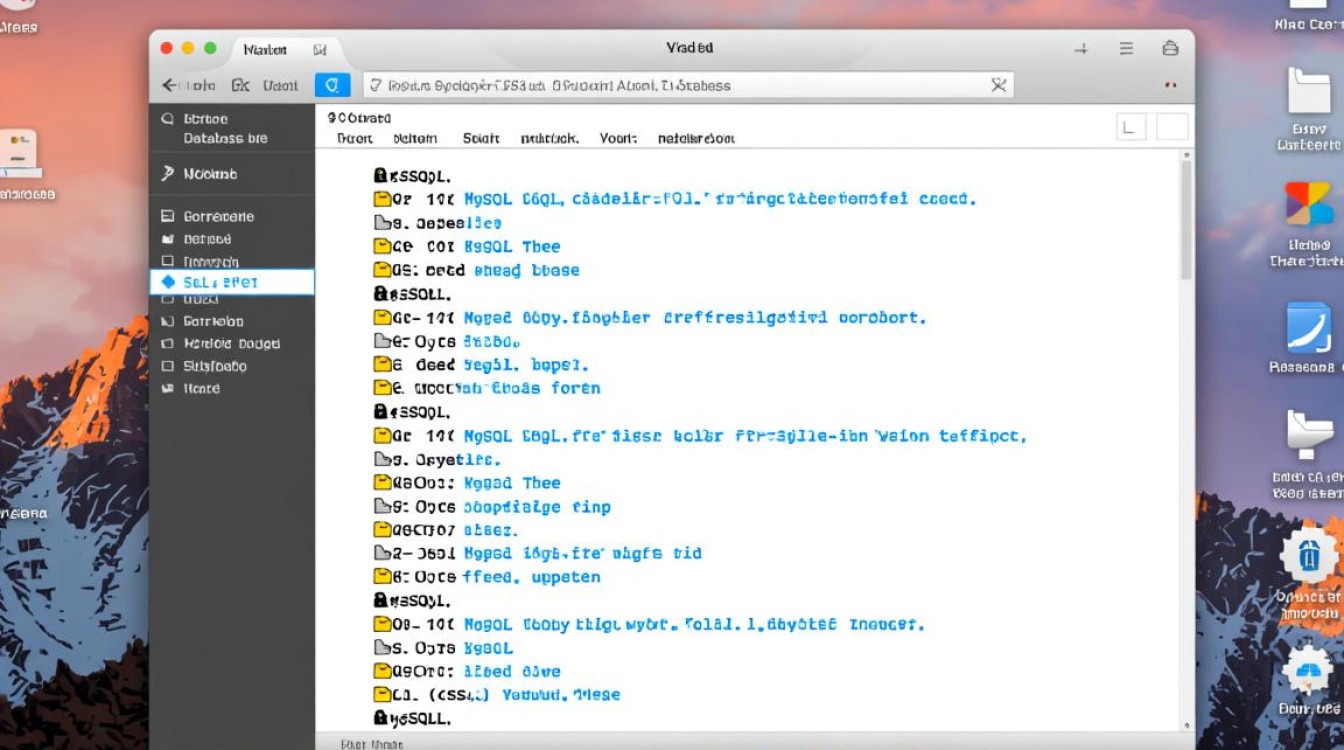
Task: Click the Query menu above the result list
Action: (352, 138)
